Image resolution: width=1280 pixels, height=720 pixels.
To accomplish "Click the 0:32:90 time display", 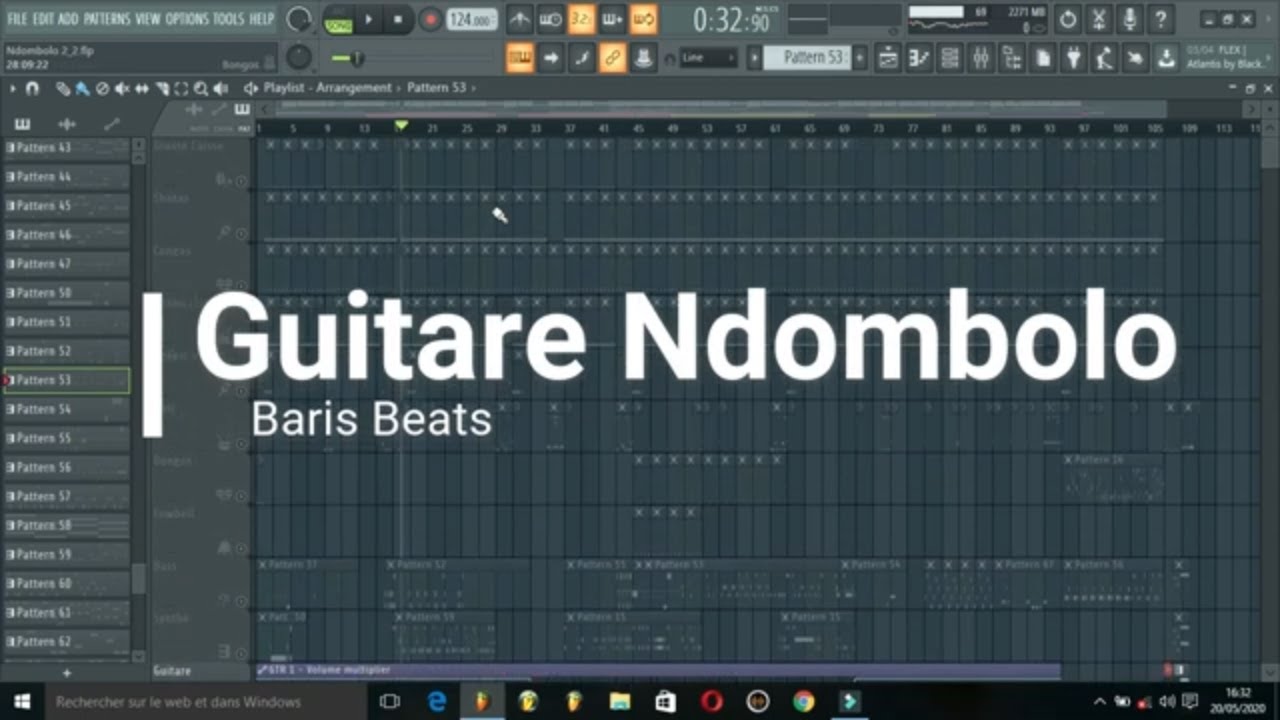I will [x=732, y=19].
